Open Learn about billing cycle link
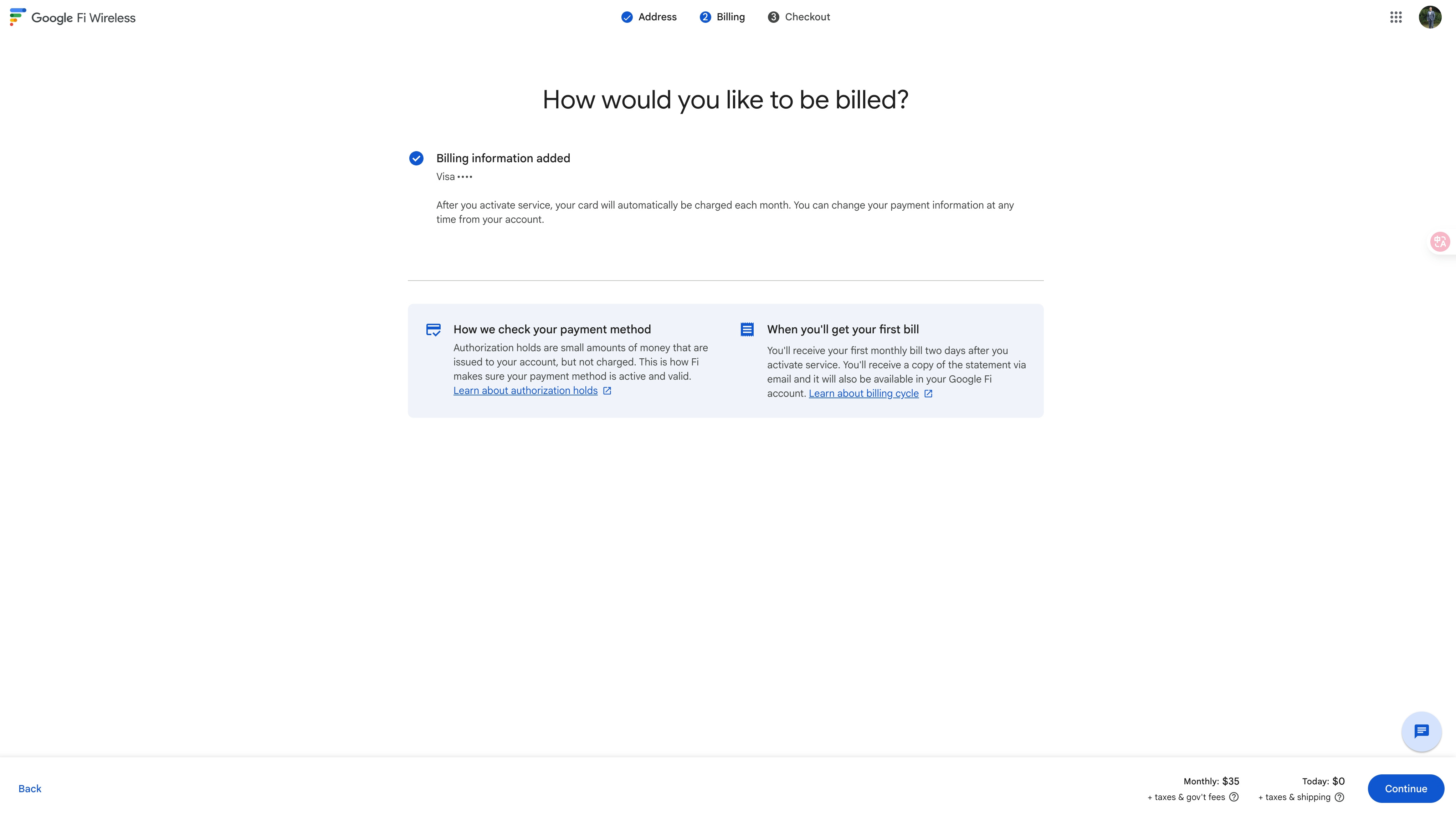Viewport: 1456px width, 820px height. pyautogui.click(x=863, y=393)
